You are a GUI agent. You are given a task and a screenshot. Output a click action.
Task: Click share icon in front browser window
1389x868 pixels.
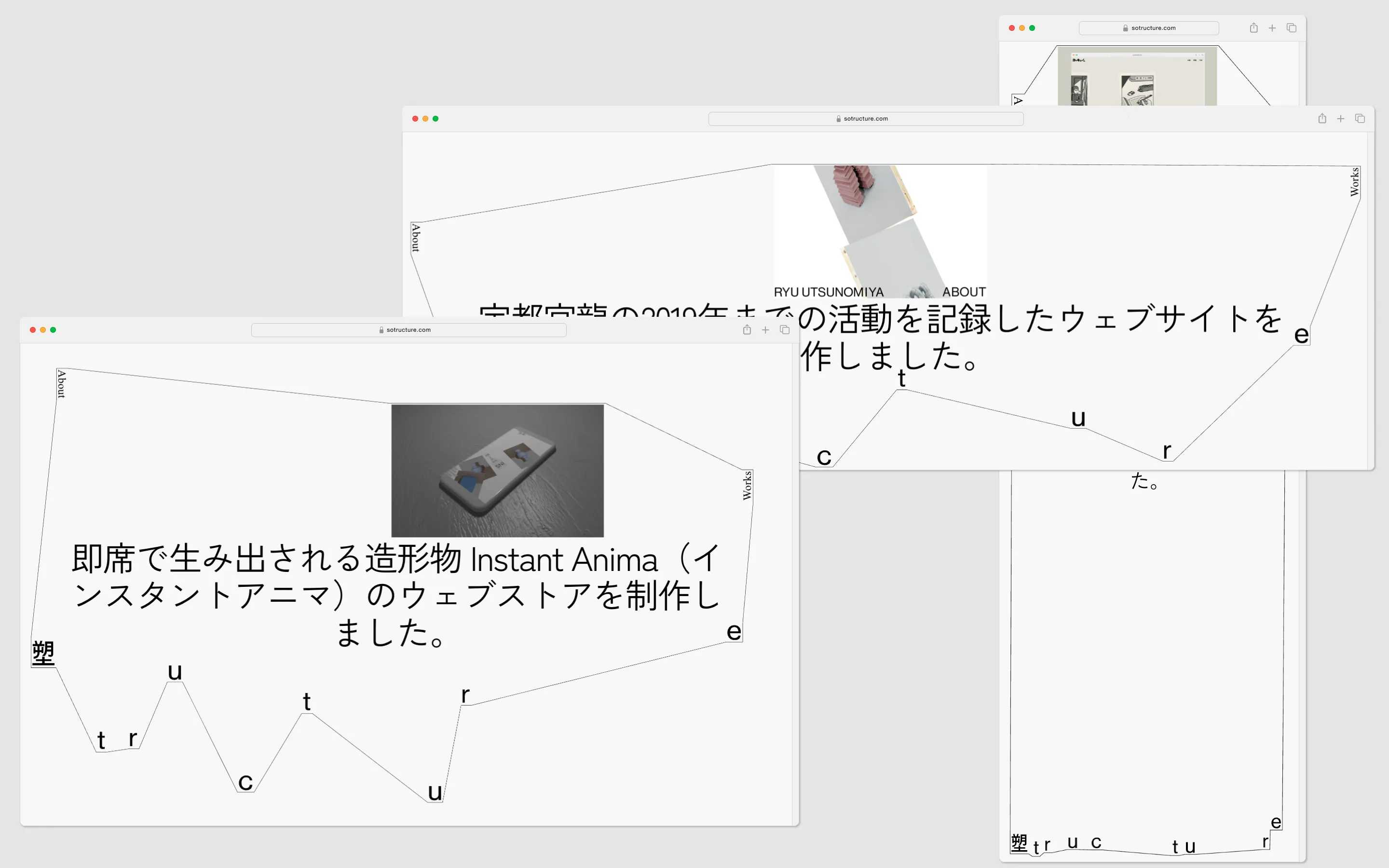click(x=747, y=329)
